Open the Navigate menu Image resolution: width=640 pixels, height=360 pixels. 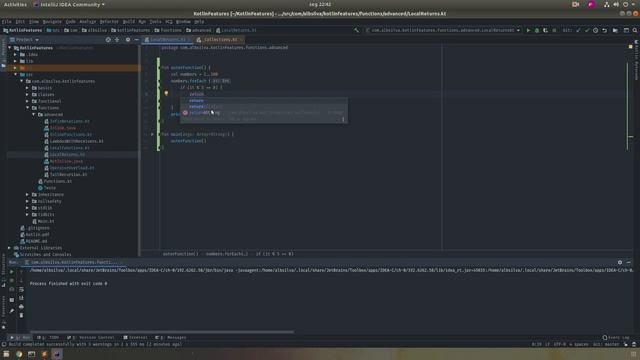(52, 22)
